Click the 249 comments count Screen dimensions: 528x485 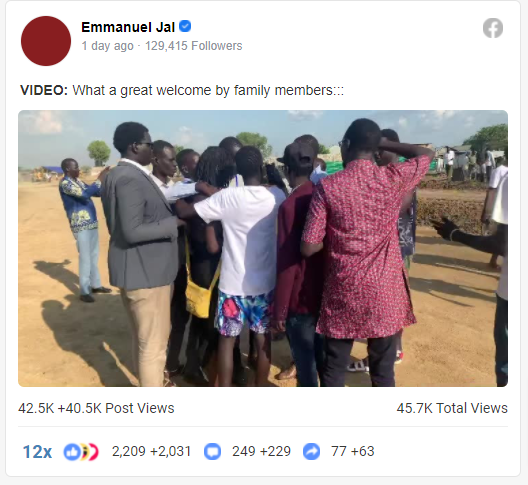(244, 451)
